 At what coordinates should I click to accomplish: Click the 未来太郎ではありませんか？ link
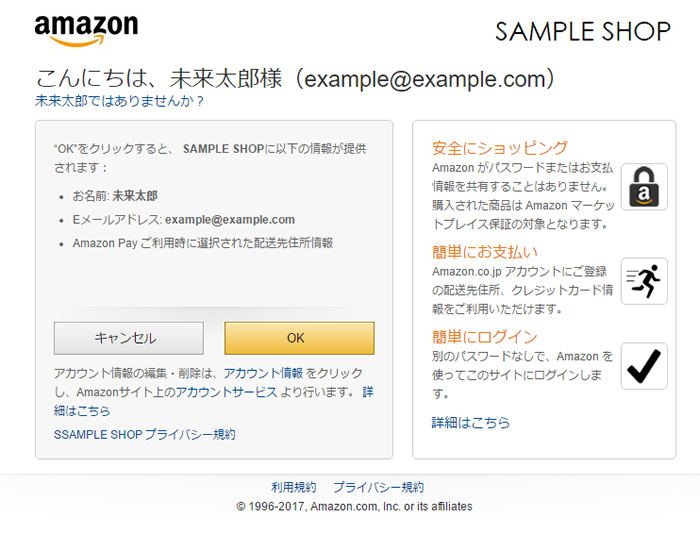[120, 101]
